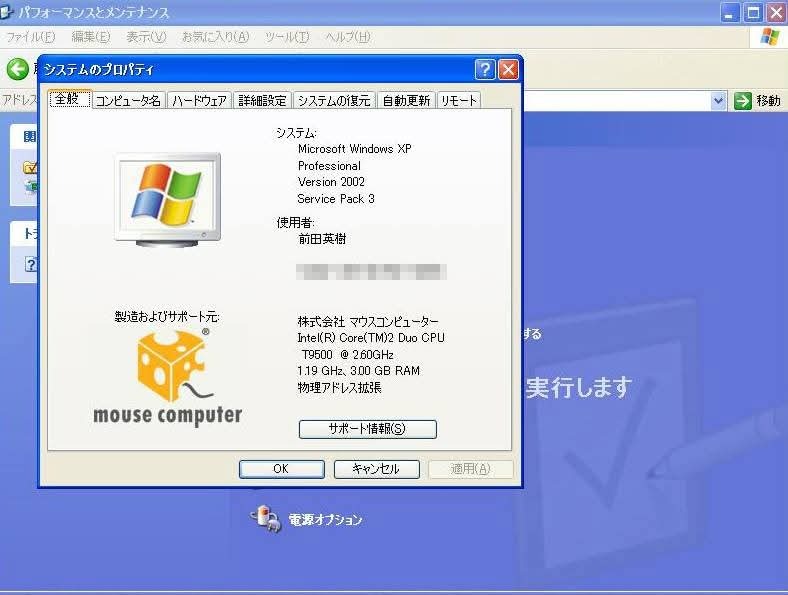Click the 適用(A) button
Image resolution: width=788 pixels, height=595 pixels.
[470, 469]
